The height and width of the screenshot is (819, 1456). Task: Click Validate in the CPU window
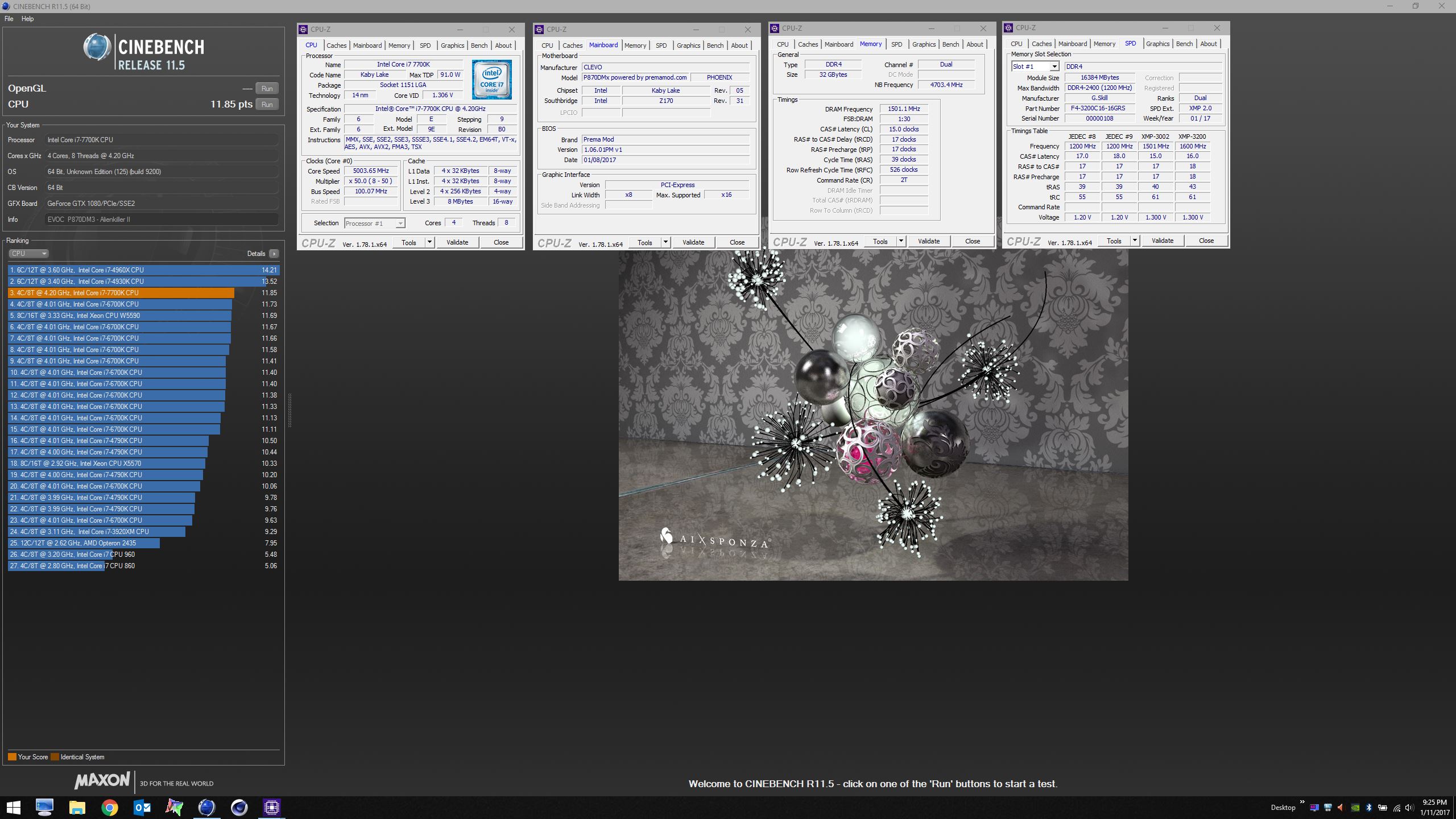click(457, 242)
